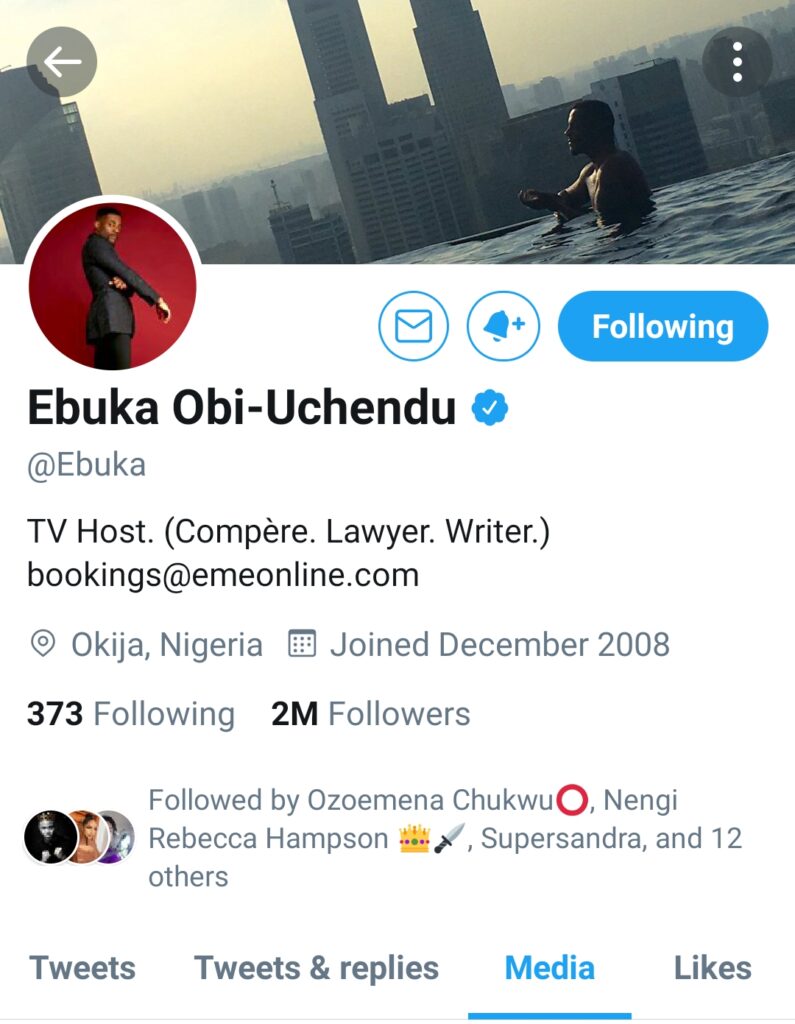Toggle the Following button to unfollow
The width and height of the screenshot is (795, 1024).
click(x=663, y=326)
